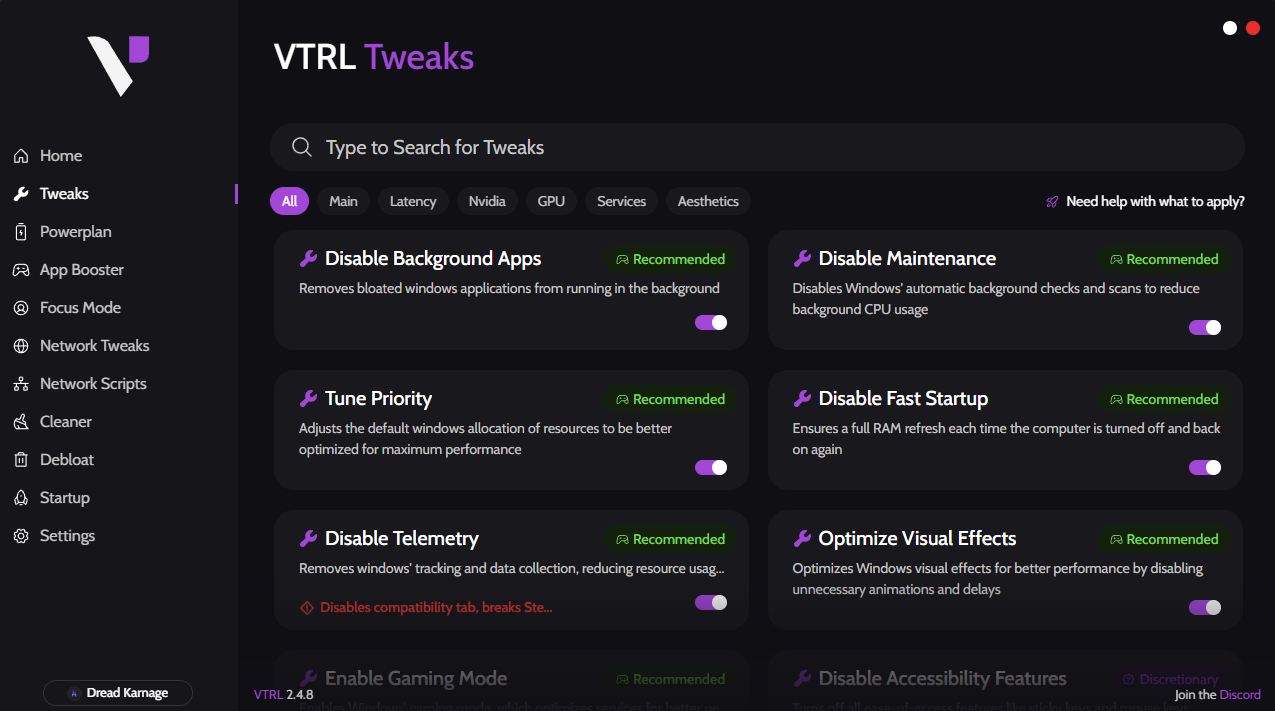Viewport: 1275px width, 711px height.
Task: Select the Aesthetics filter tab
Action: 708,201
